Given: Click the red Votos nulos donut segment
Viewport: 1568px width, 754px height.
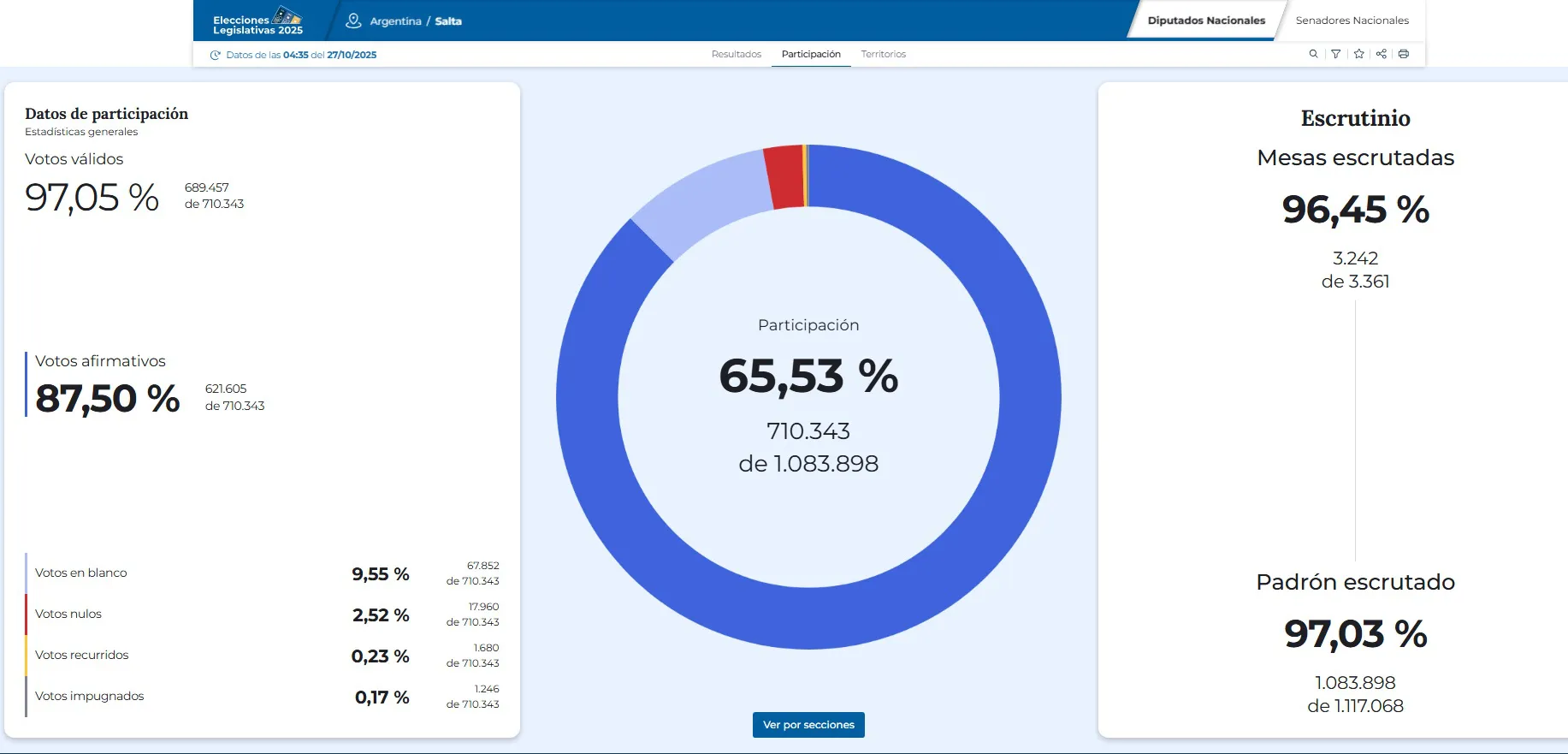Looking at the screenshot, I should click(x=785, y=177).
